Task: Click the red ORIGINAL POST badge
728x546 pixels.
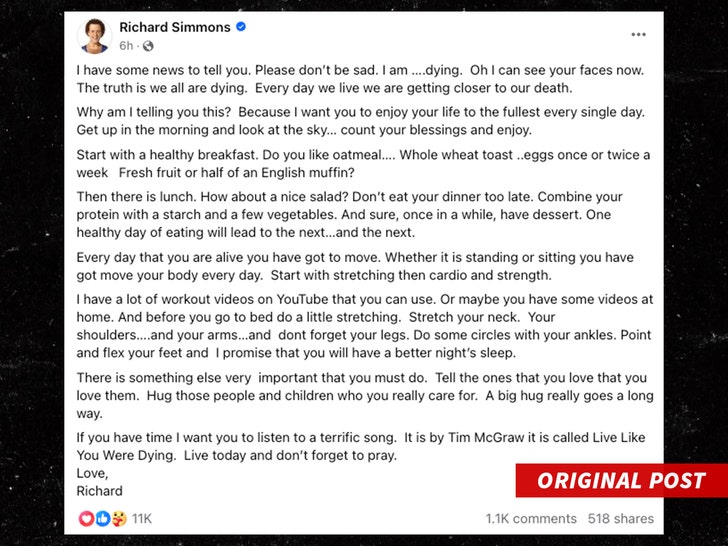Action: coord(621,481)
